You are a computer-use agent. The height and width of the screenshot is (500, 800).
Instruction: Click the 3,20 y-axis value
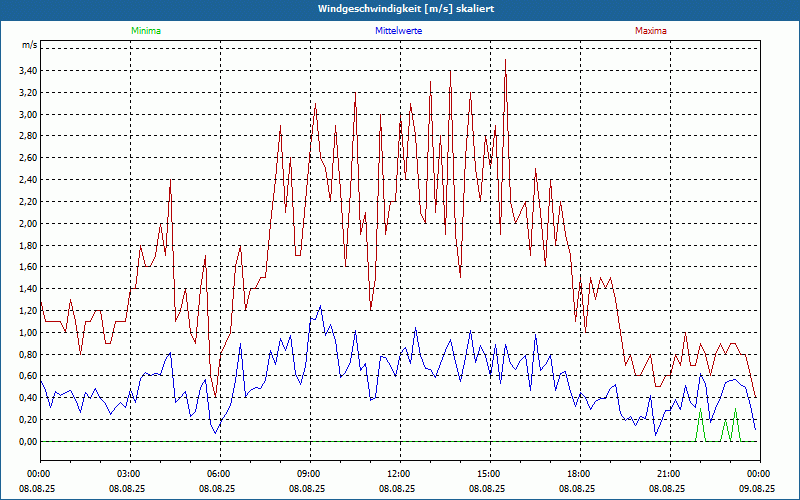click(x=28, y=93)
